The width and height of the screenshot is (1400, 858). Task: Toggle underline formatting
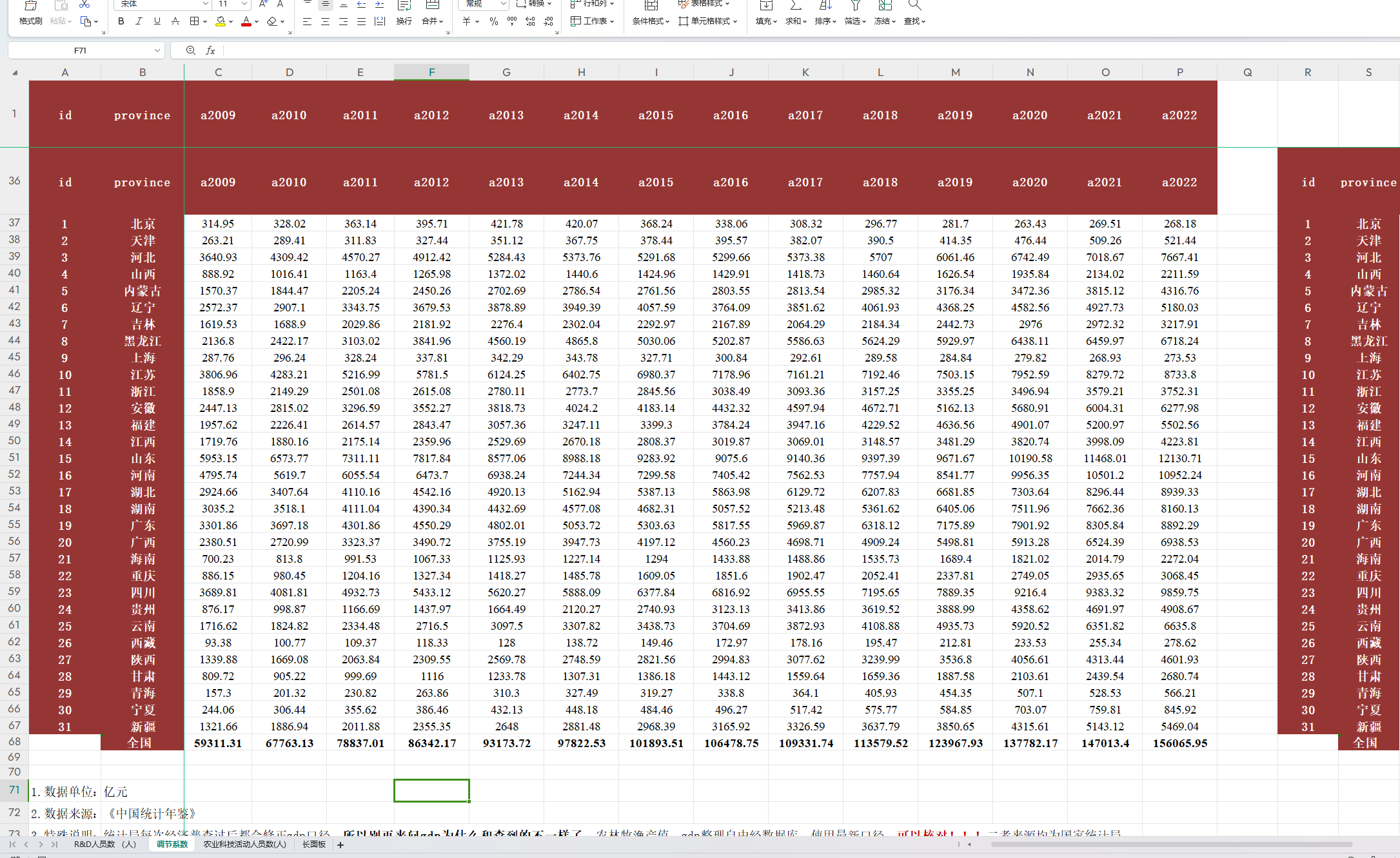(157, 21)
